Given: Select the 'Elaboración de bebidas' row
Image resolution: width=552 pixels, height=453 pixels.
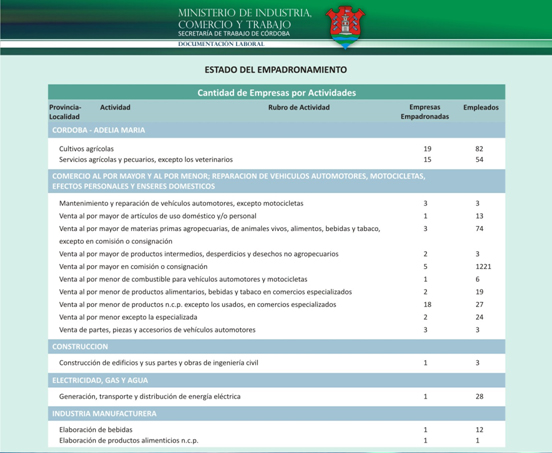Looking at the screenshot, I should coord(276,430).
